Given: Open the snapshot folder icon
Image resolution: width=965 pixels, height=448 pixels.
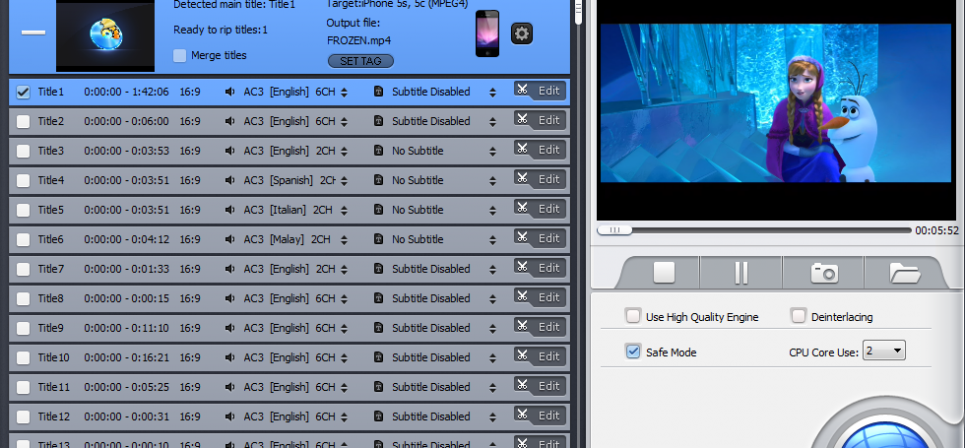Looking at the screenshot, I should coord(904,273).
